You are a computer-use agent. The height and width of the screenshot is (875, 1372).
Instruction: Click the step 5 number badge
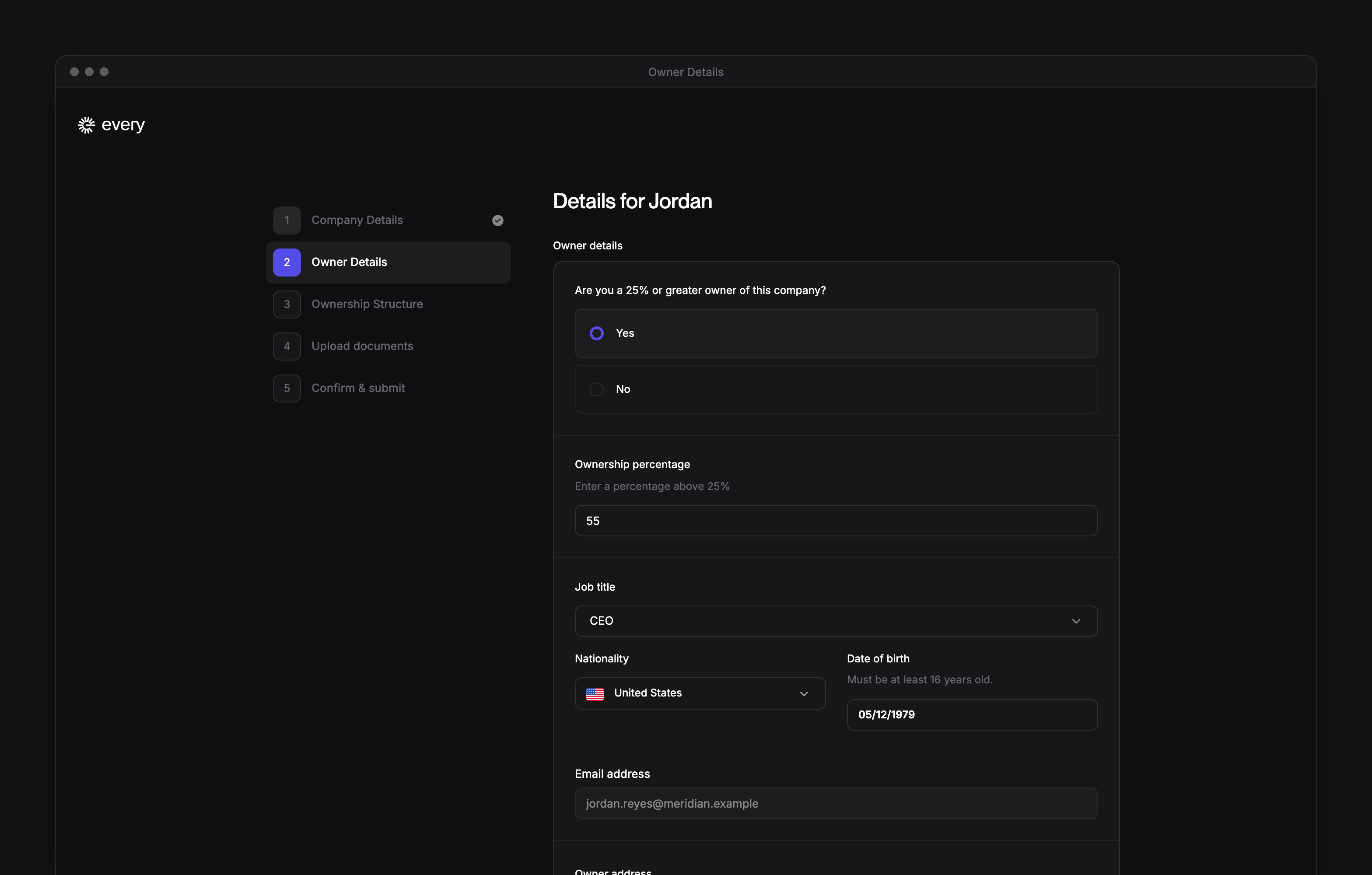pyautogui.click(x=287, y=388)
